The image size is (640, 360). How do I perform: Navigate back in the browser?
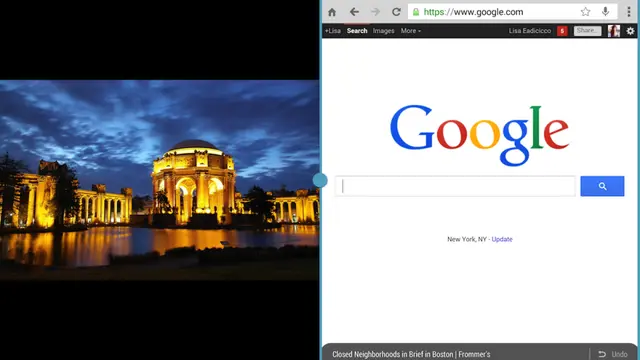coord(354,12)
